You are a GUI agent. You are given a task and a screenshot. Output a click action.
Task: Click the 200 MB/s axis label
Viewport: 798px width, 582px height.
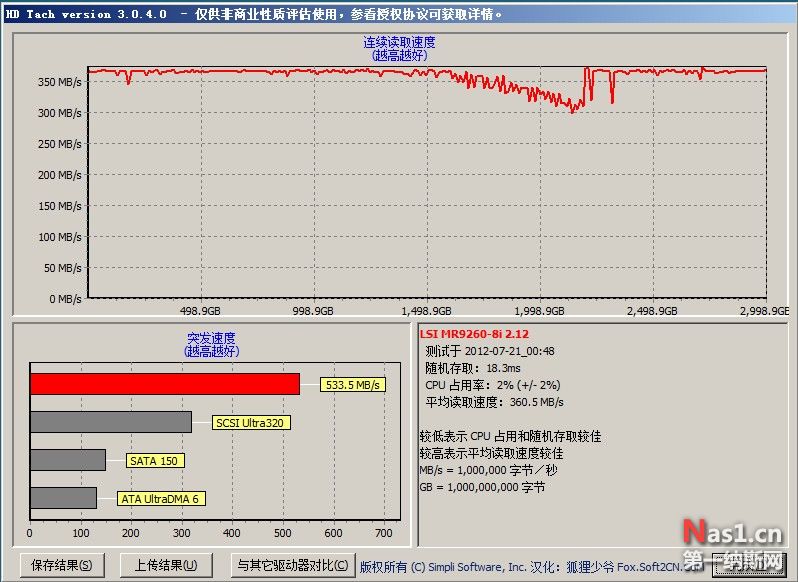coord(60,175)
